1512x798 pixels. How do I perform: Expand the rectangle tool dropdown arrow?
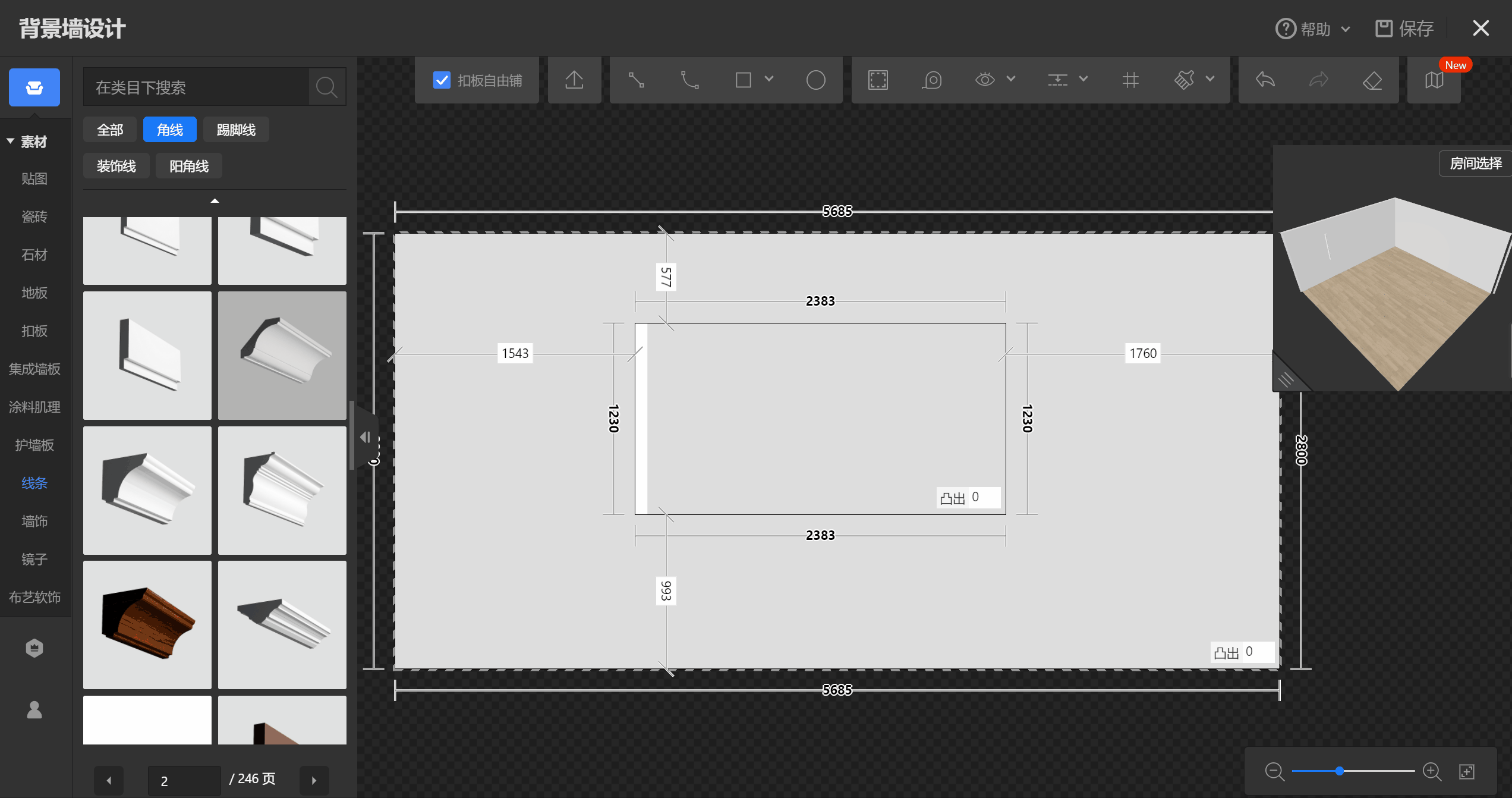[x=769, y=79]
